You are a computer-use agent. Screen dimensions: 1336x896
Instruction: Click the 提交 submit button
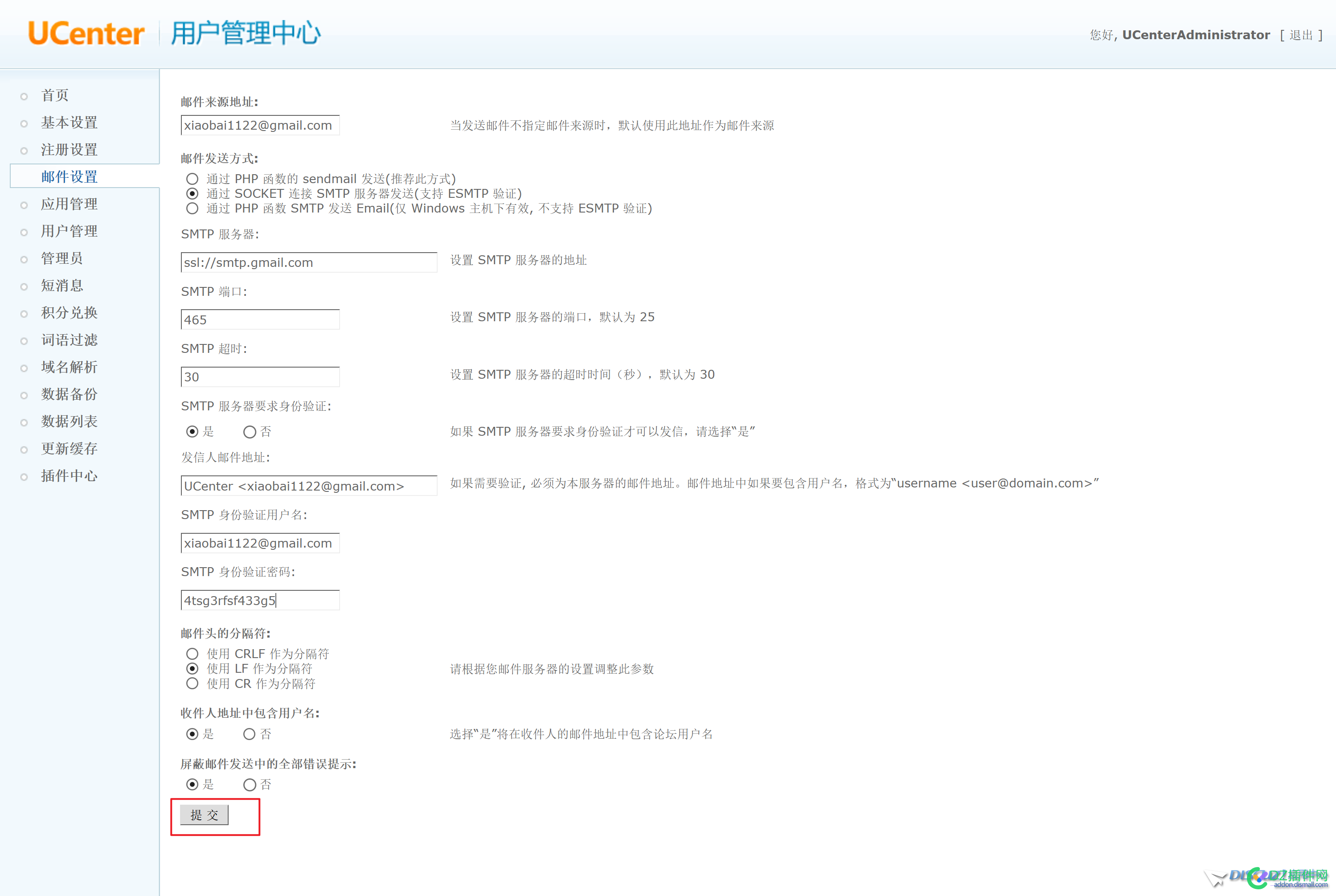204,815
